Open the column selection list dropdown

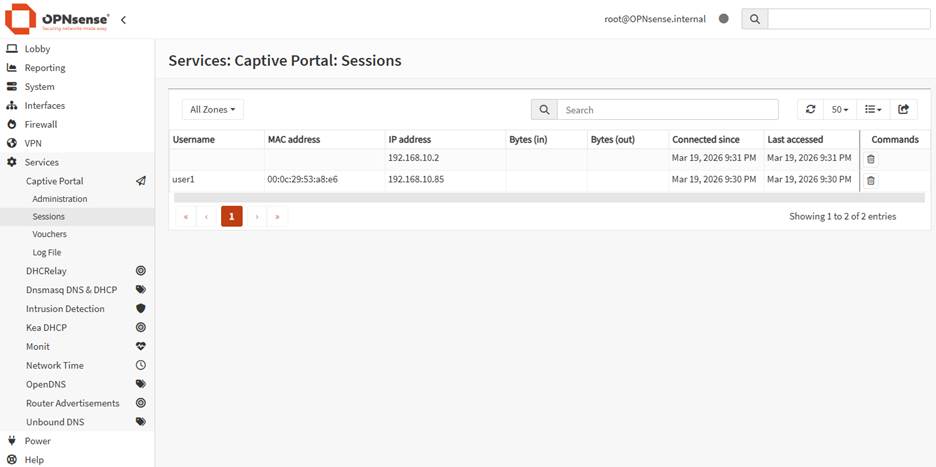(x=873, y=110)
